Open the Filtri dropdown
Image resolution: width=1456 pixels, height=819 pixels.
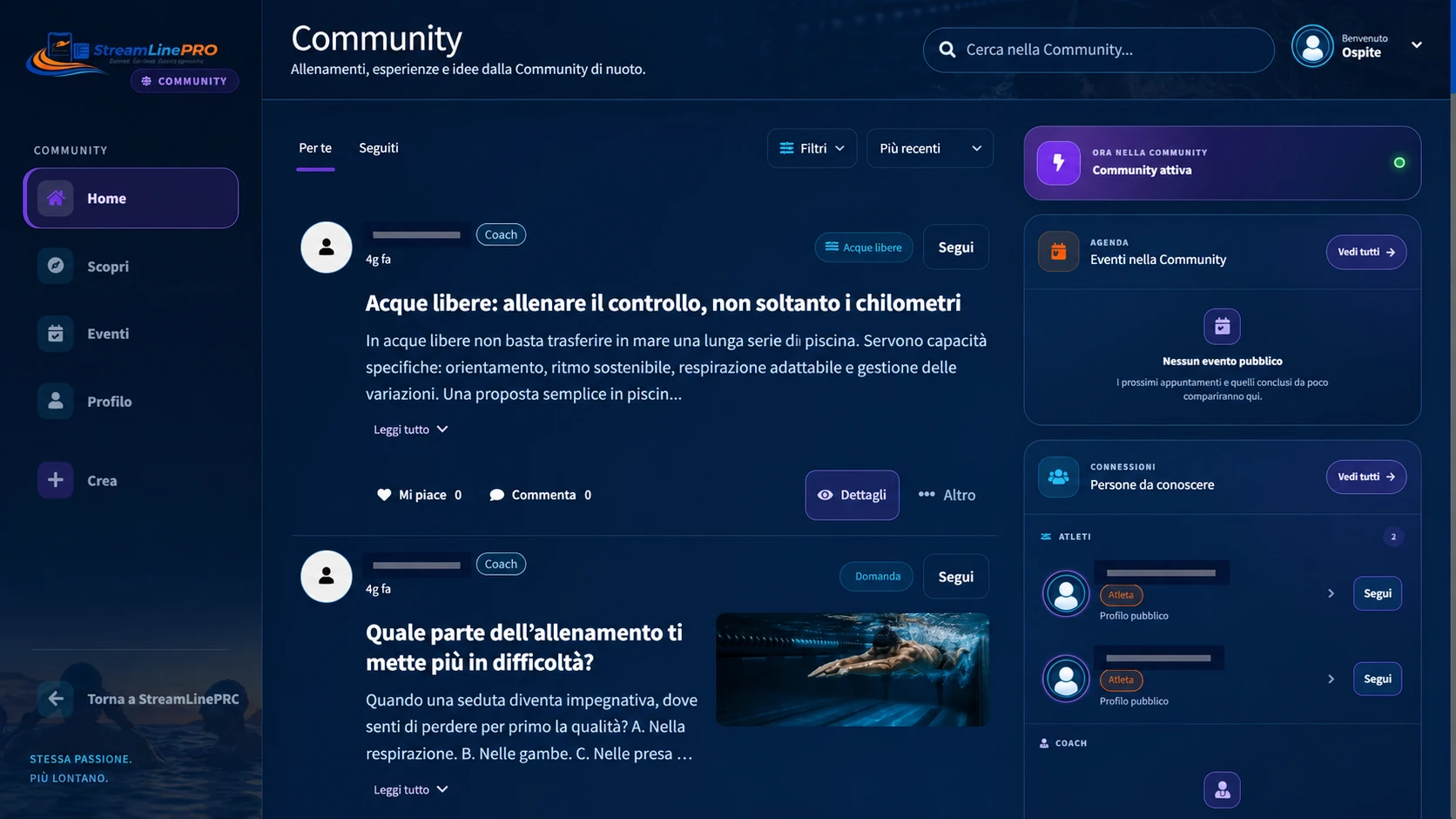(x=812, y=148)
